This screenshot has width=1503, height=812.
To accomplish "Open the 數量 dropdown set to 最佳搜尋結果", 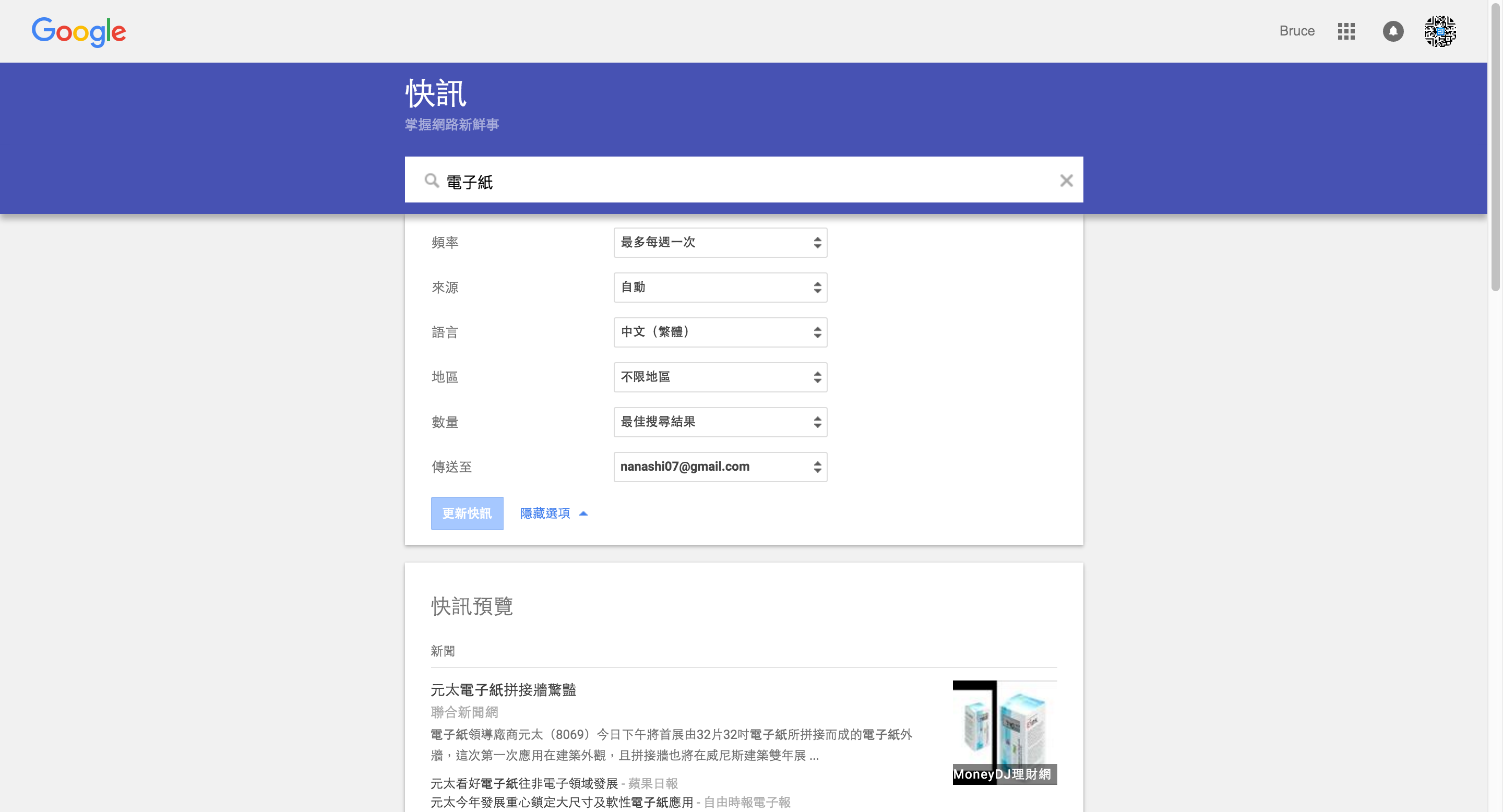I will (720, 422).
